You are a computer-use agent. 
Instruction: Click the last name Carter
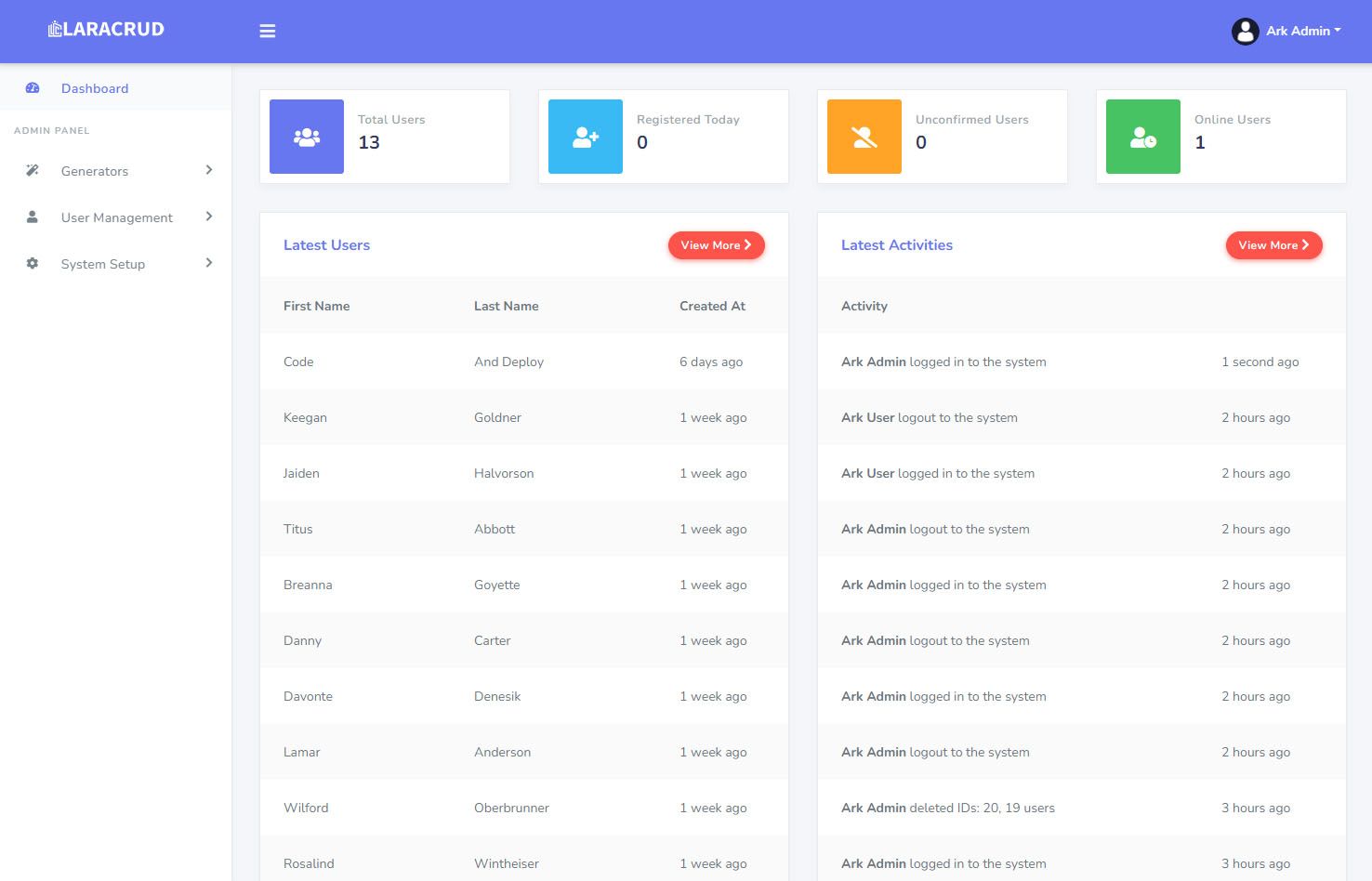pos(493,640)
